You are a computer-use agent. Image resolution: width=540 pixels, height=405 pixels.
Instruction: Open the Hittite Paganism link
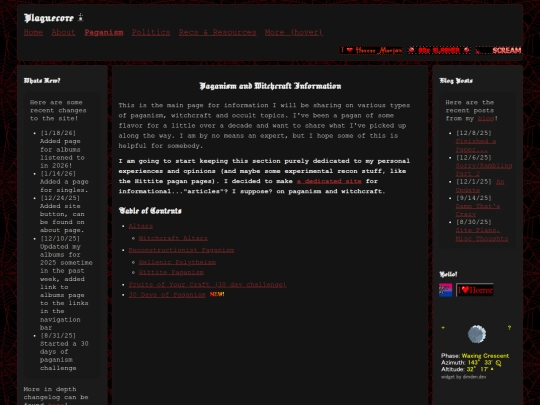(171, 272)
